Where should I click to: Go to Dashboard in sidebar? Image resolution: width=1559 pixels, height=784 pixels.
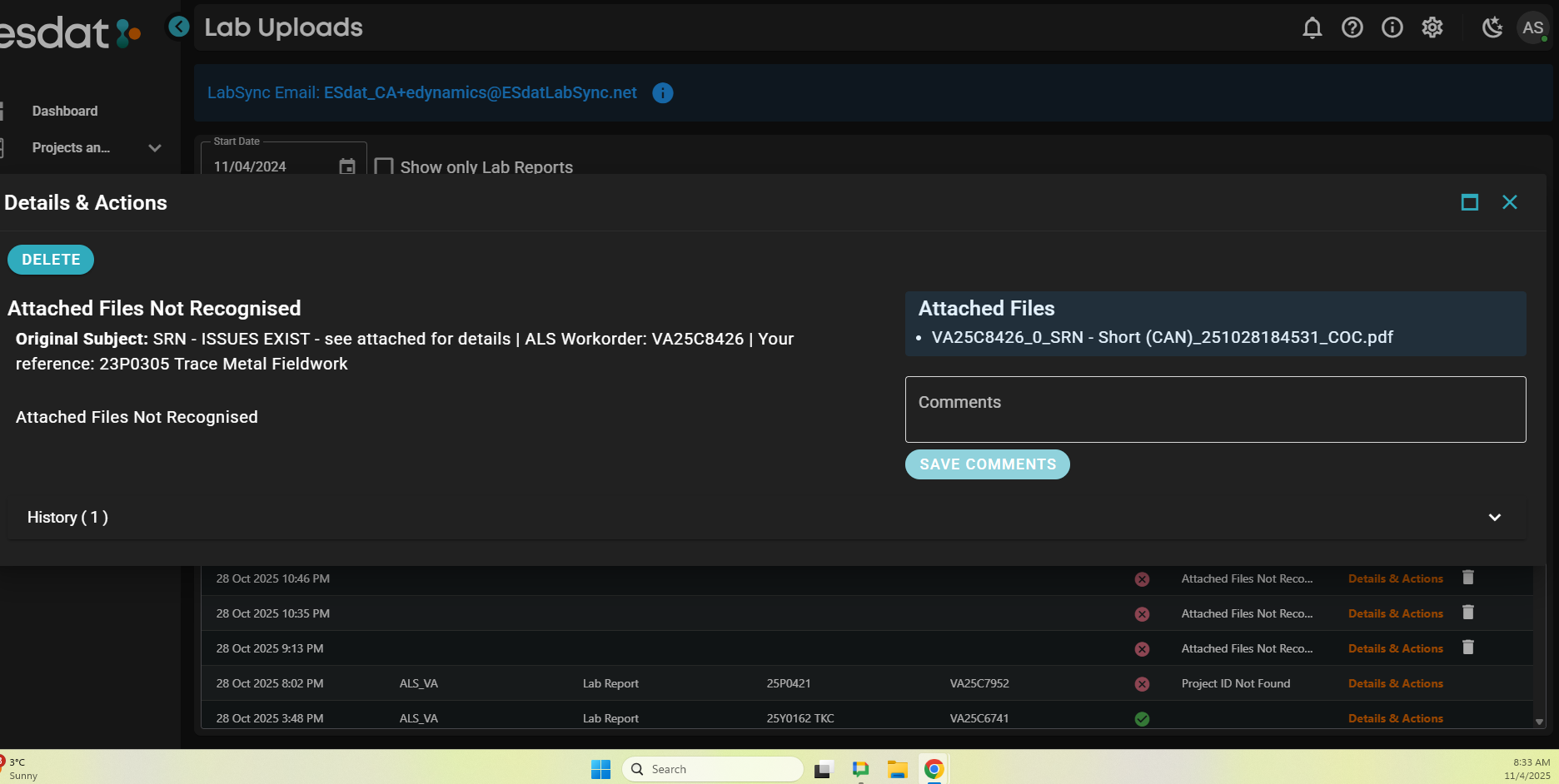[x=65, y=112]
